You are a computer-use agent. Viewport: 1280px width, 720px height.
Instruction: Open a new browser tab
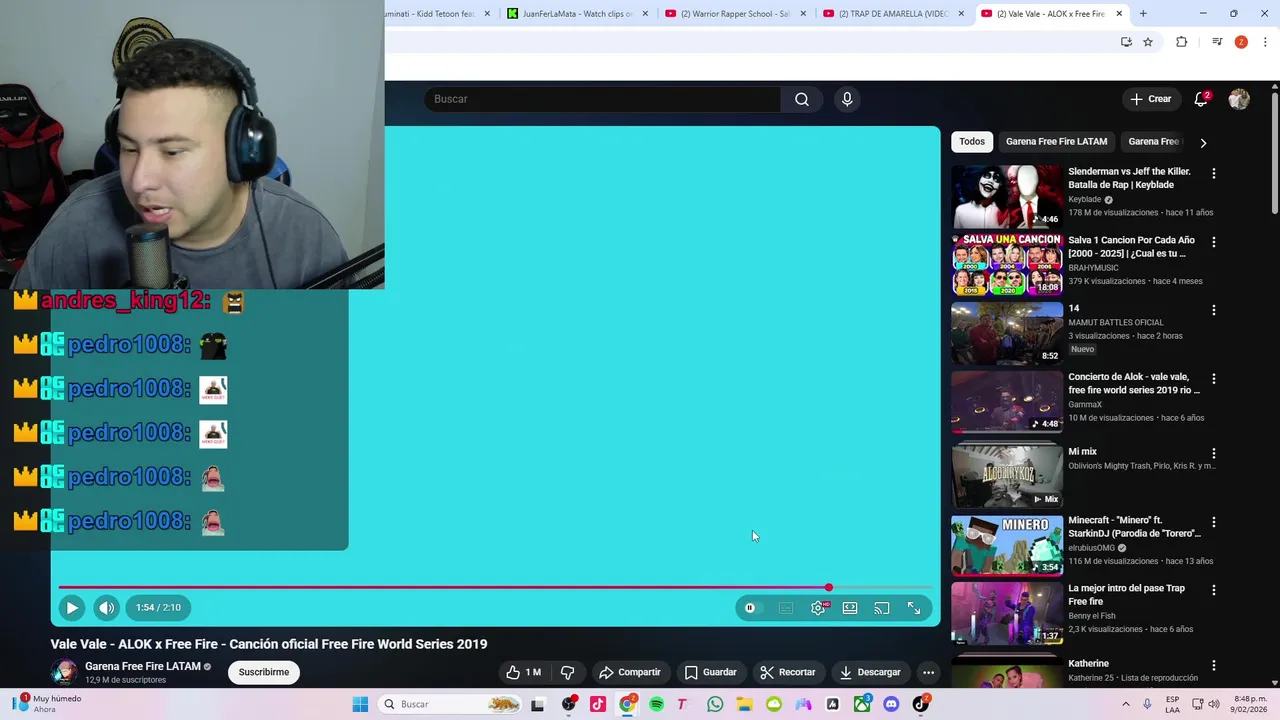tap(1143, 14)
